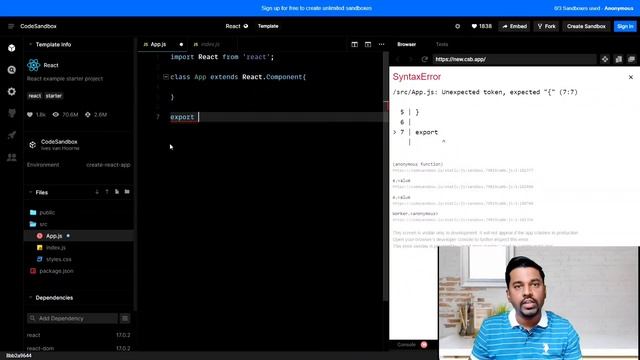
Task: Like the sandbox via heart 1838
Action: (482, 26)
